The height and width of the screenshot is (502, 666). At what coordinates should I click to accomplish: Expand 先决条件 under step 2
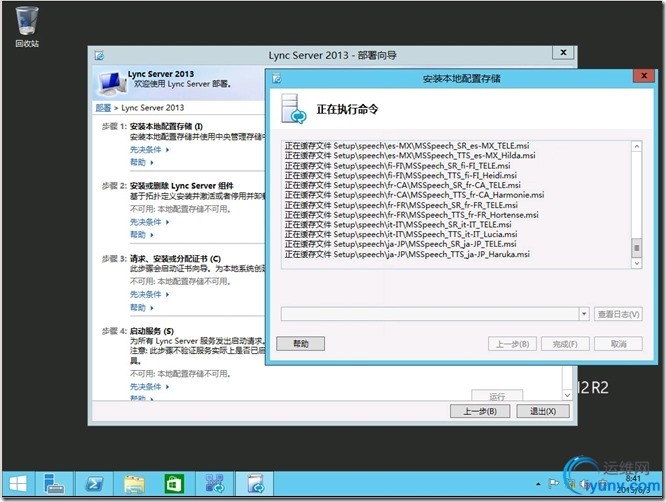(150, 222)
